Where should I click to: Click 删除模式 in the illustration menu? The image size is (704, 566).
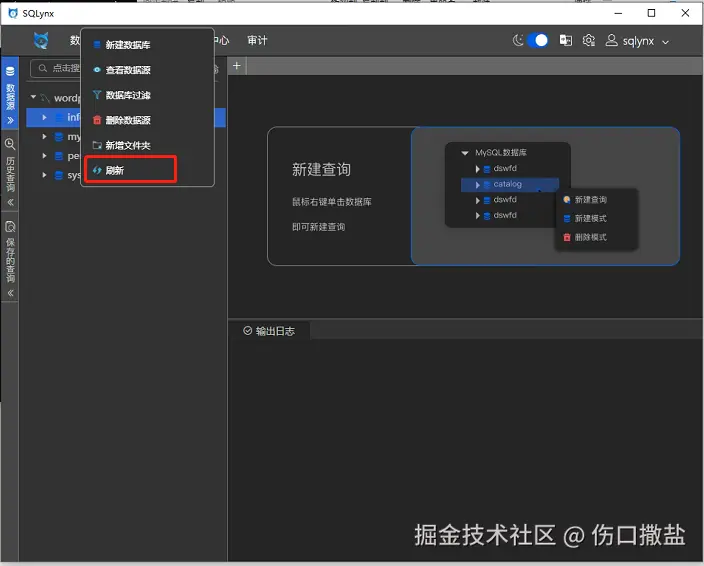click(591, 237)
